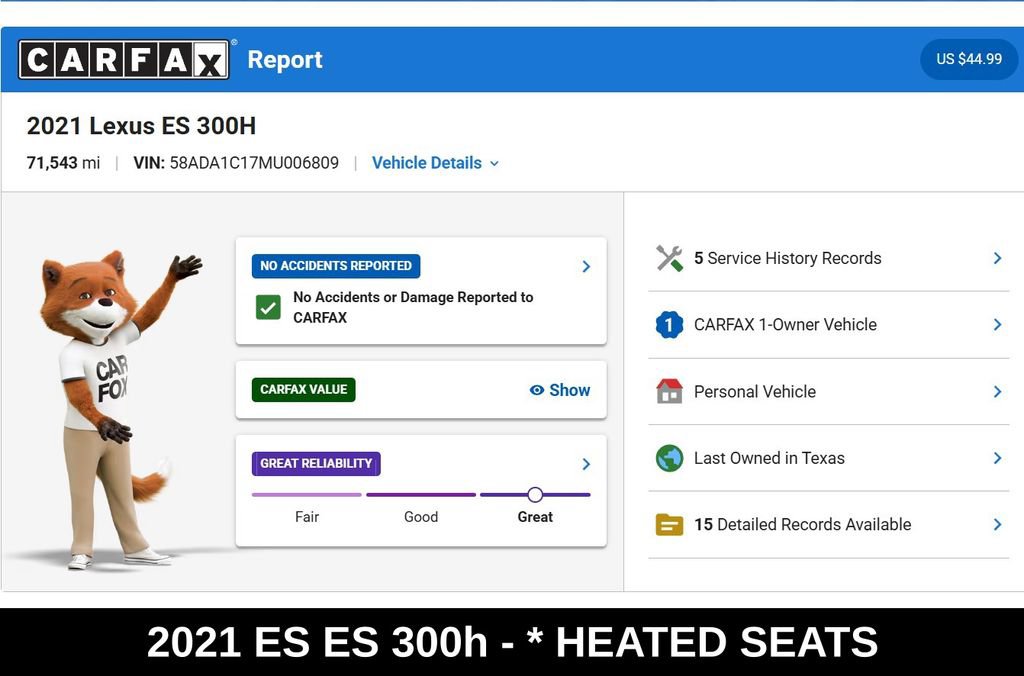The height and width of the screenshot is (676, 1024).
Task: Expand CARFAX 1-Owner Vehicle chevron
Action: (x=997, y=325)
